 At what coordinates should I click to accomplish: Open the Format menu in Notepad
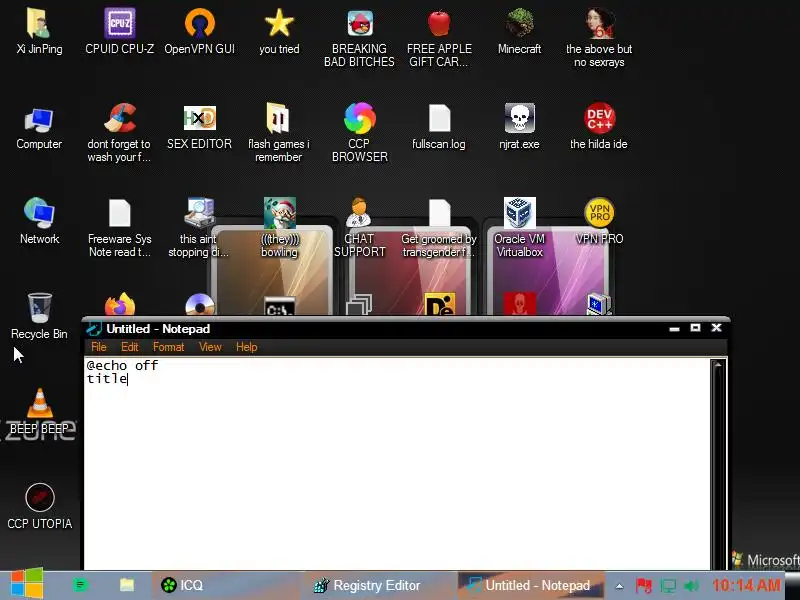168,347
